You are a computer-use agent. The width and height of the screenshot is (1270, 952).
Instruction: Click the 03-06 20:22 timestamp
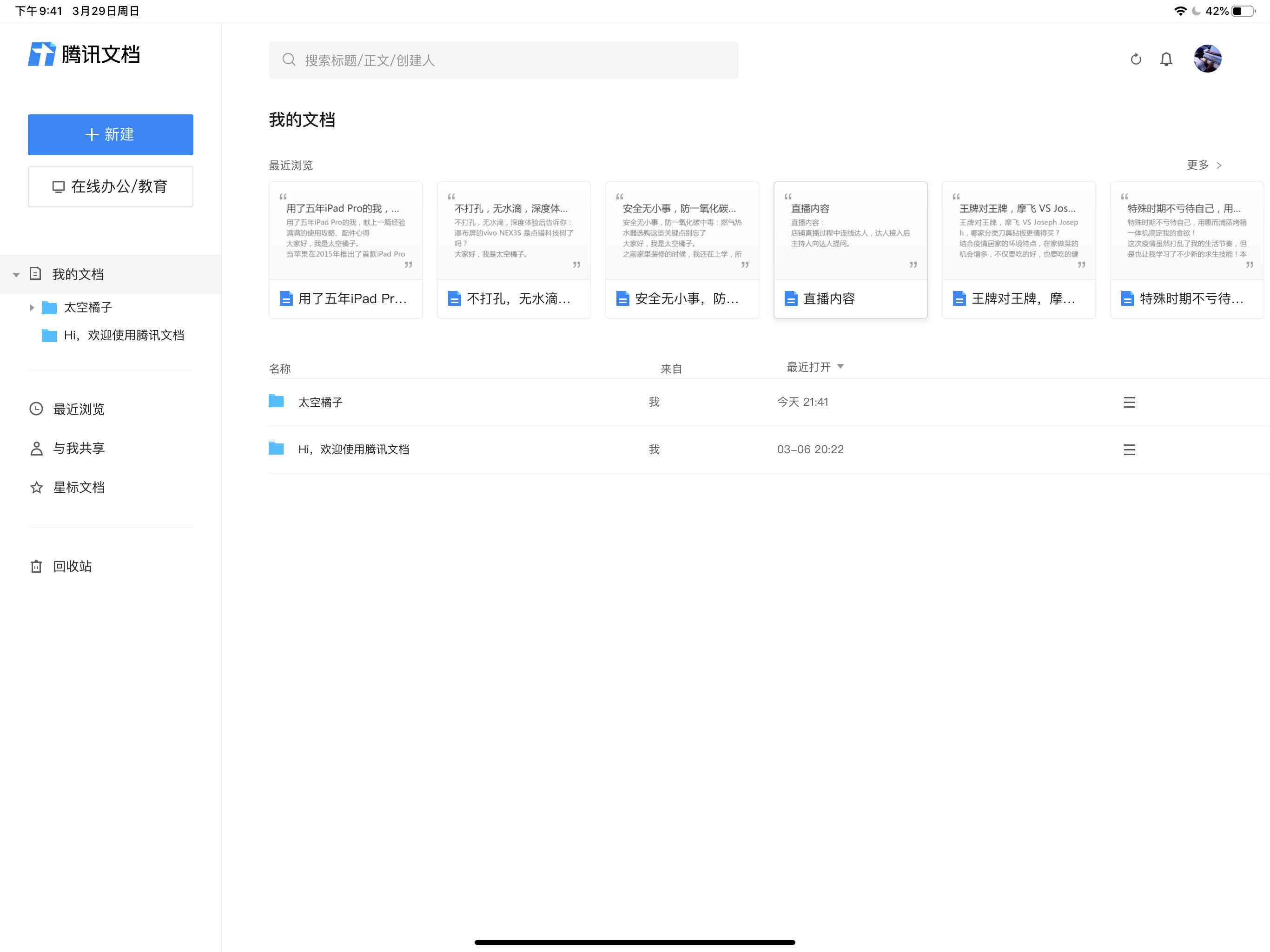click(810, 449)
